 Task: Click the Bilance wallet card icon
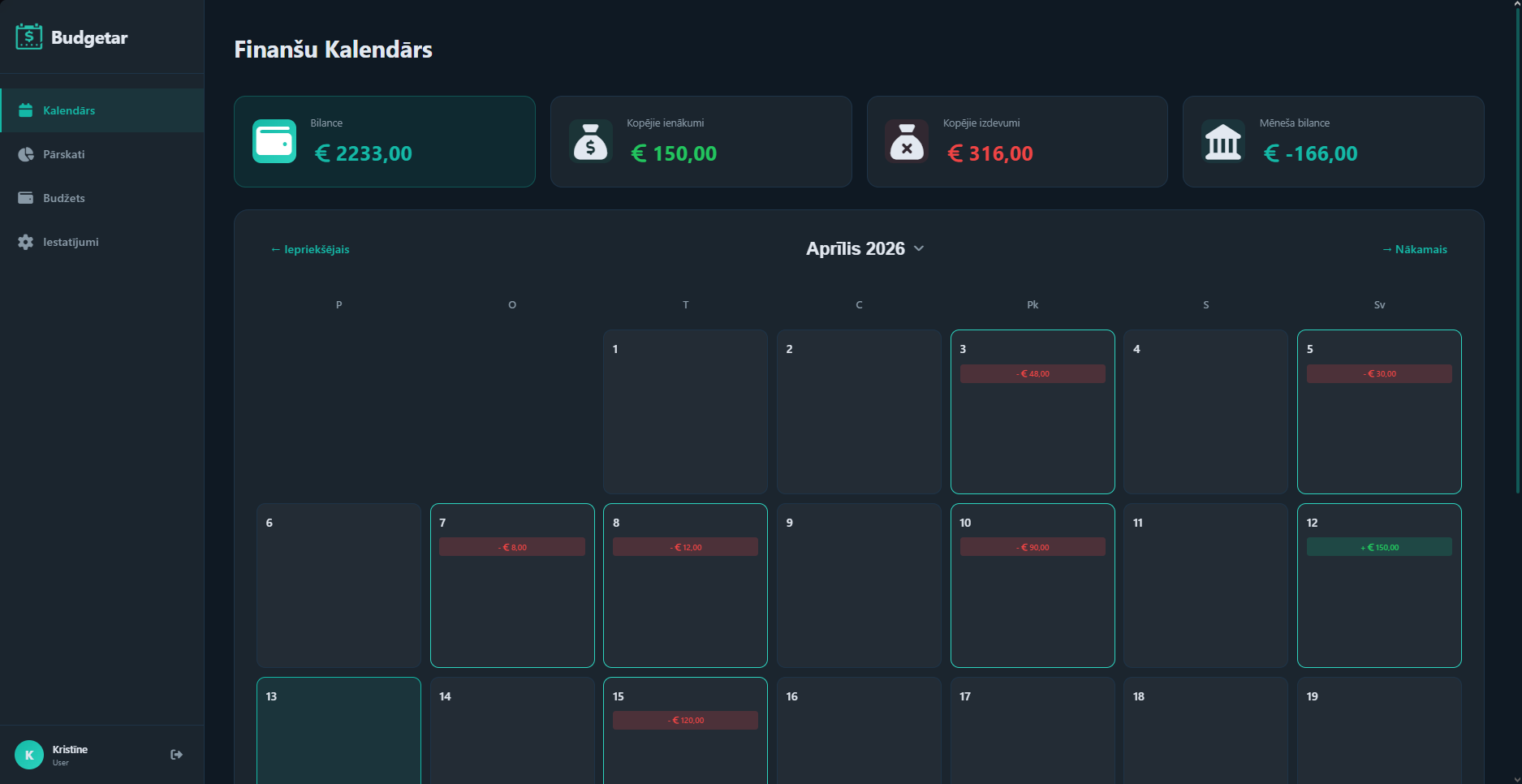click(x=274, y=141)
